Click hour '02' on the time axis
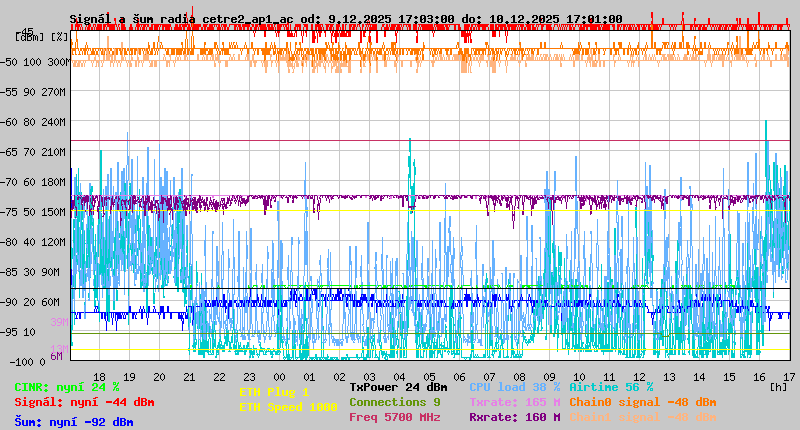The width and height of the screenshot is (800, 430). coord(340,377)
